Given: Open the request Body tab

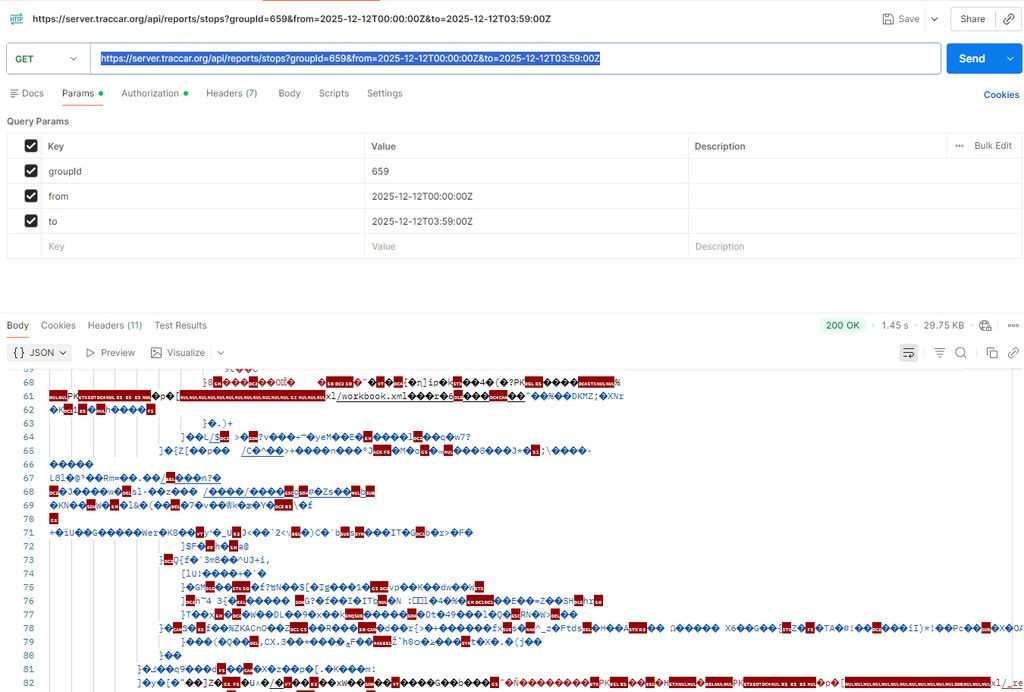Looking at the screenshot, I should (x=289, y=93).
